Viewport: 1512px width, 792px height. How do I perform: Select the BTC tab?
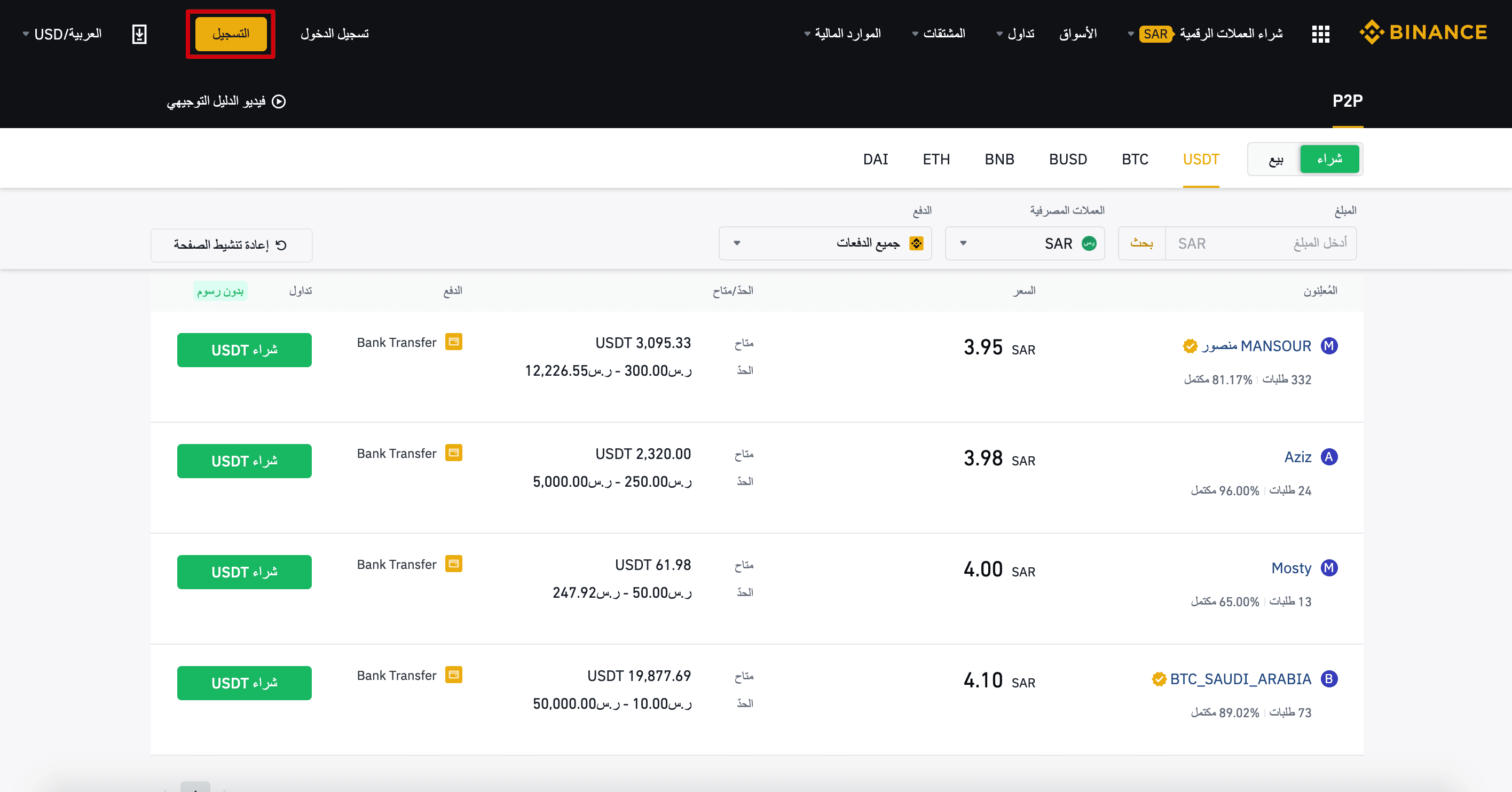[1135, 160]
